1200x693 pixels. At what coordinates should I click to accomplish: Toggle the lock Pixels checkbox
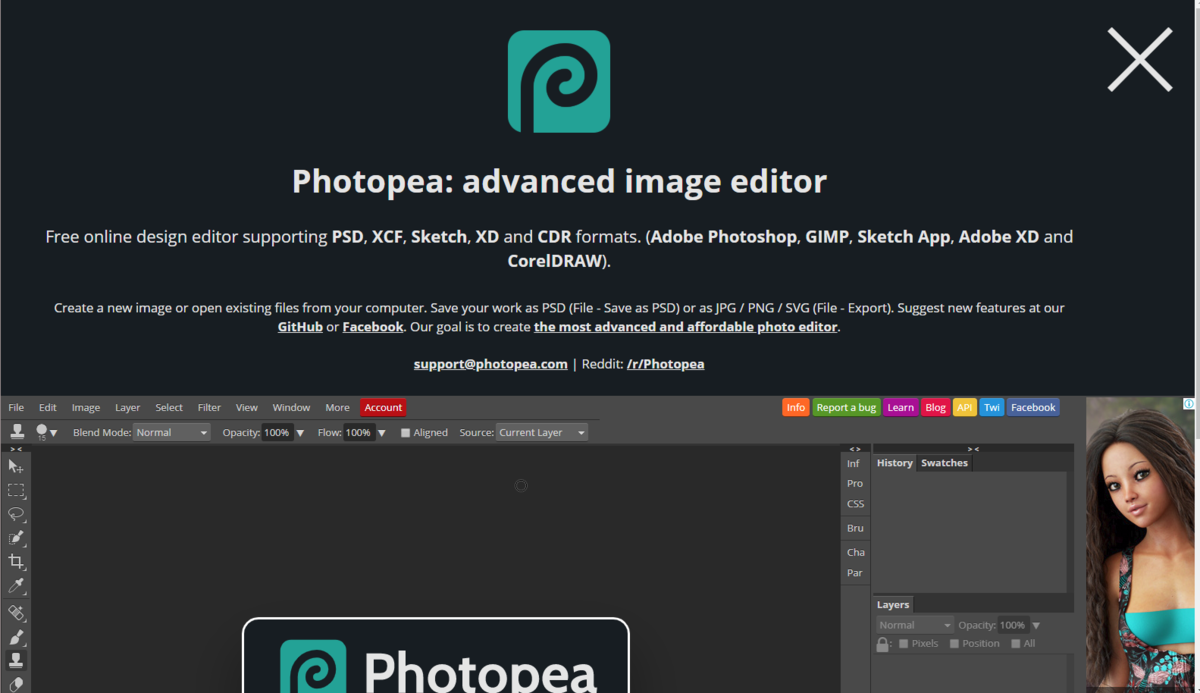904,644
